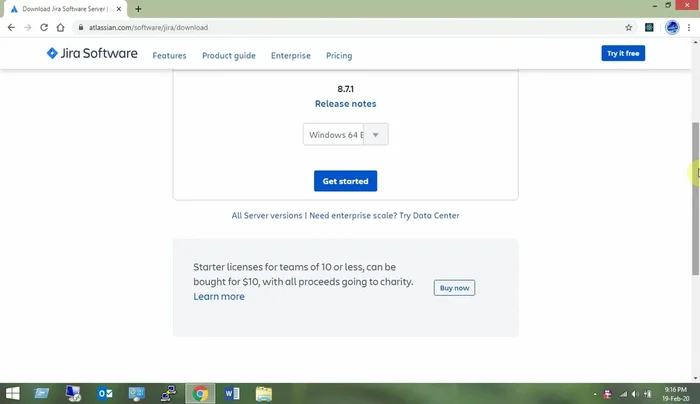Open the Windows Start menu

pyautogui.click(x=12, y=393)
